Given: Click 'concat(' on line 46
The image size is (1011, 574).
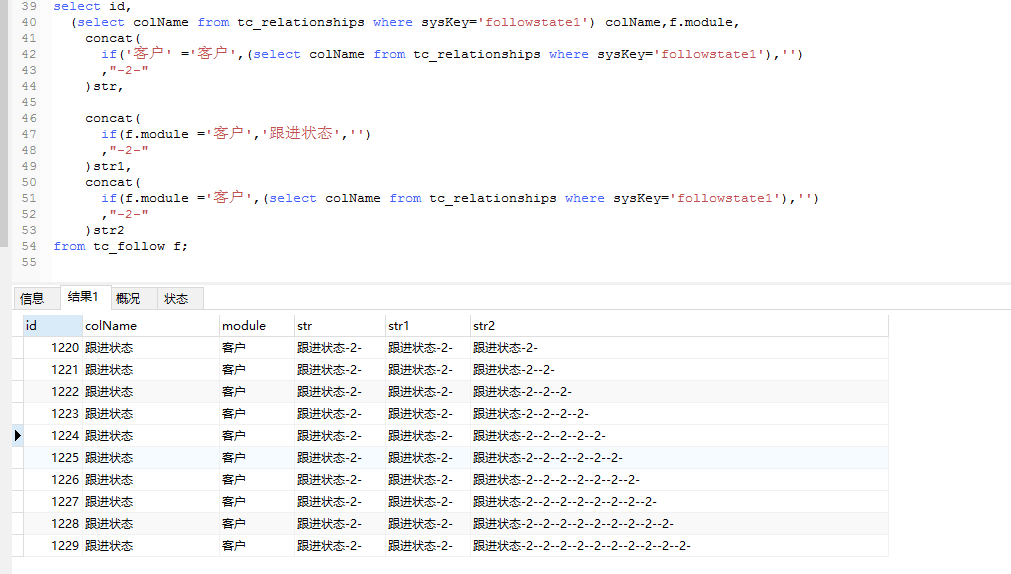Looking at the screenshot, I should pyautogui.click(x=113, y=118).
